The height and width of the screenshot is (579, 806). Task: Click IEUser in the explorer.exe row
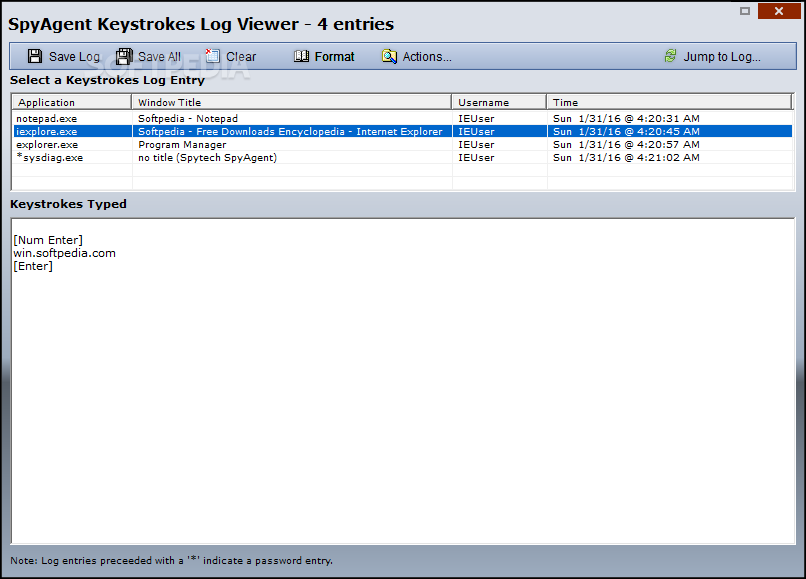(476, 144)
